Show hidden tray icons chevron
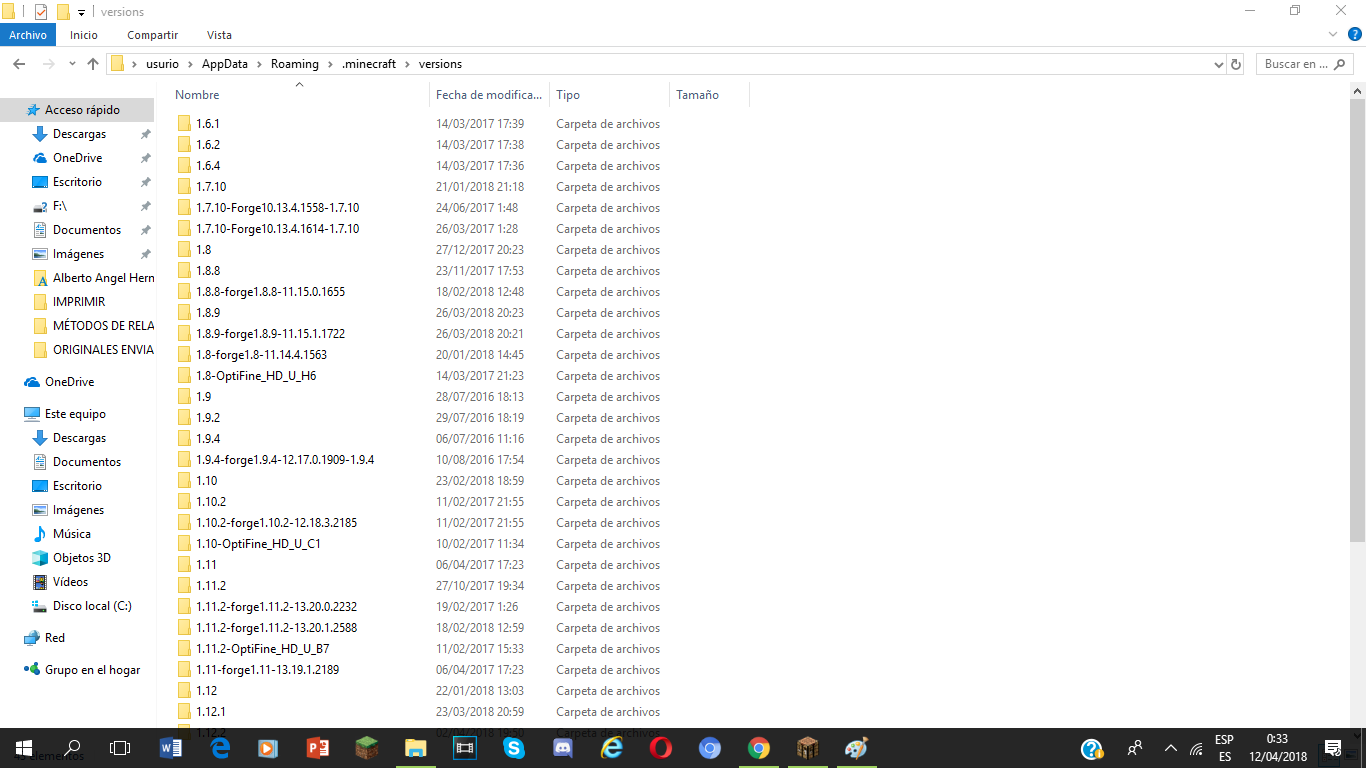Viewport: 1366px width, 768px height. (x=1171, y=748)
